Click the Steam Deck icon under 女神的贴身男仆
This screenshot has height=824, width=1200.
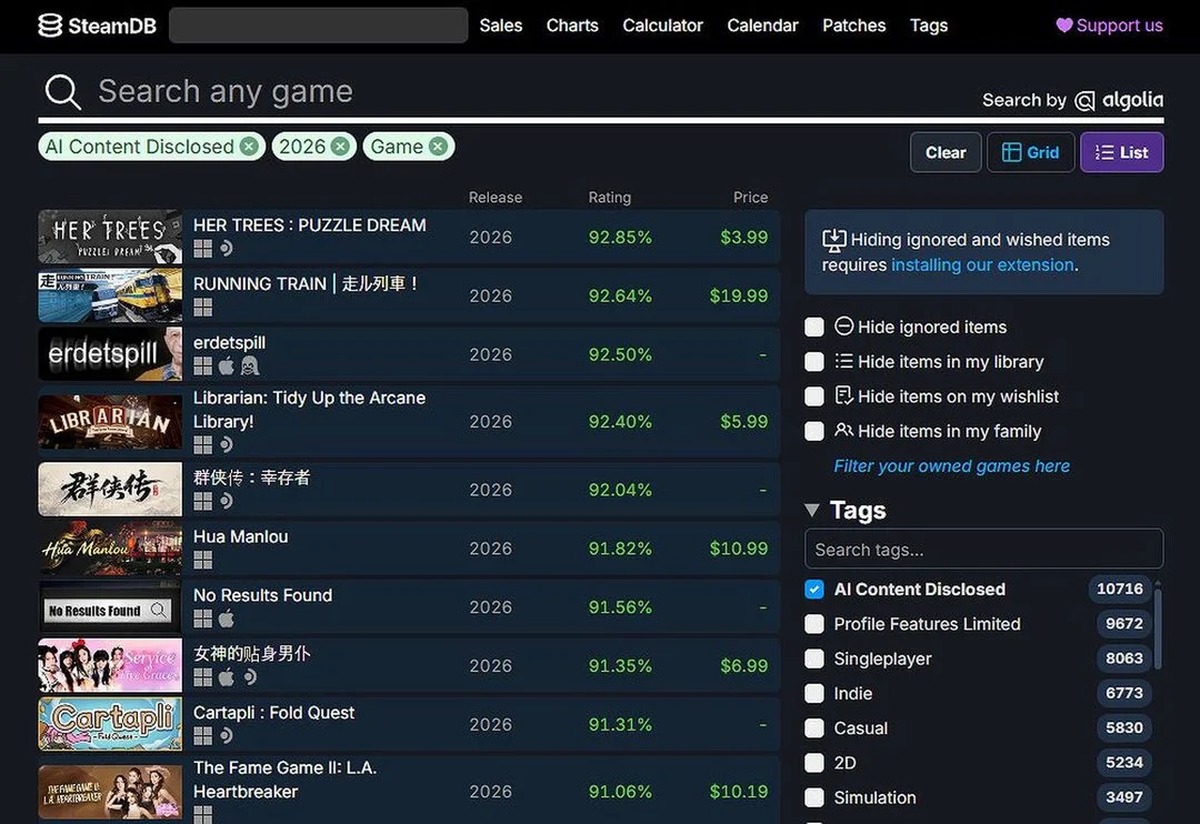pyautogui.click(x=249, y=677)
